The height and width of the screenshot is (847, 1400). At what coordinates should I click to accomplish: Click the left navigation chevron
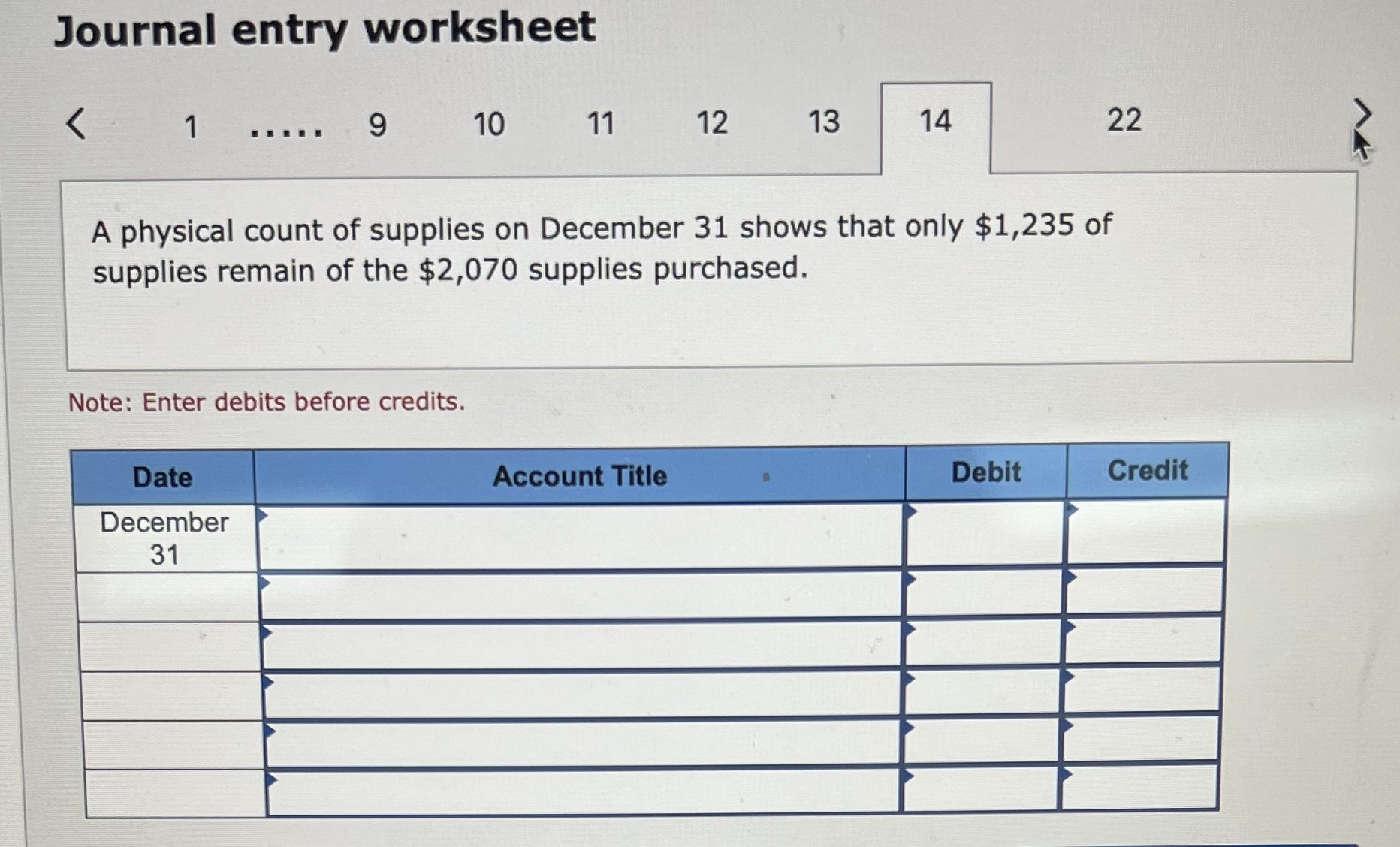pyautogui.click(x=77, y=124)
